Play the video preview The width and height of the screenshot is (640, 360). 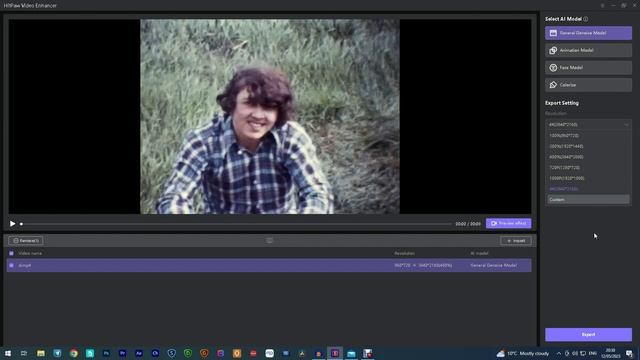tap(12, 224)
